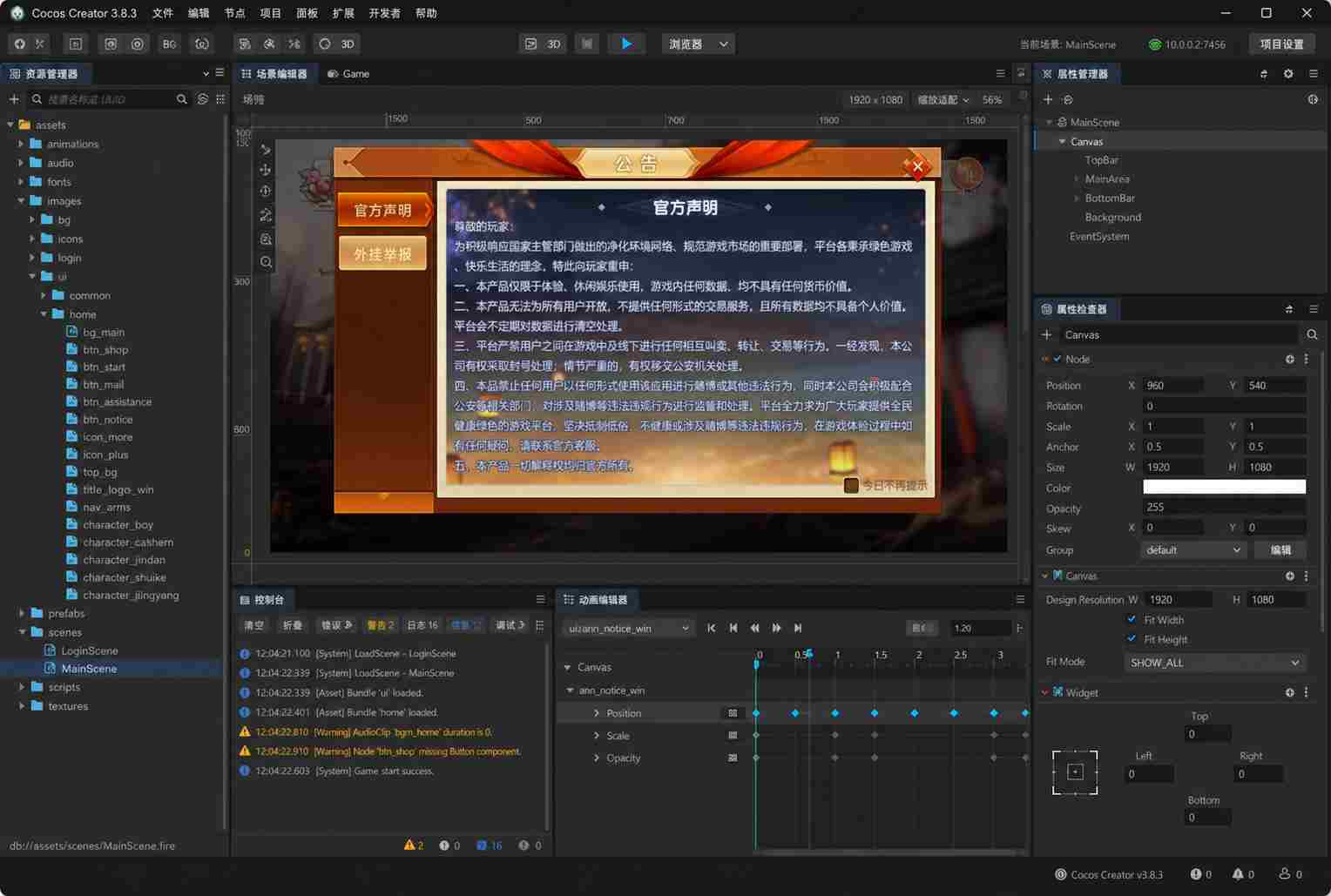Switch to the Game tab

tap(348, 74)
